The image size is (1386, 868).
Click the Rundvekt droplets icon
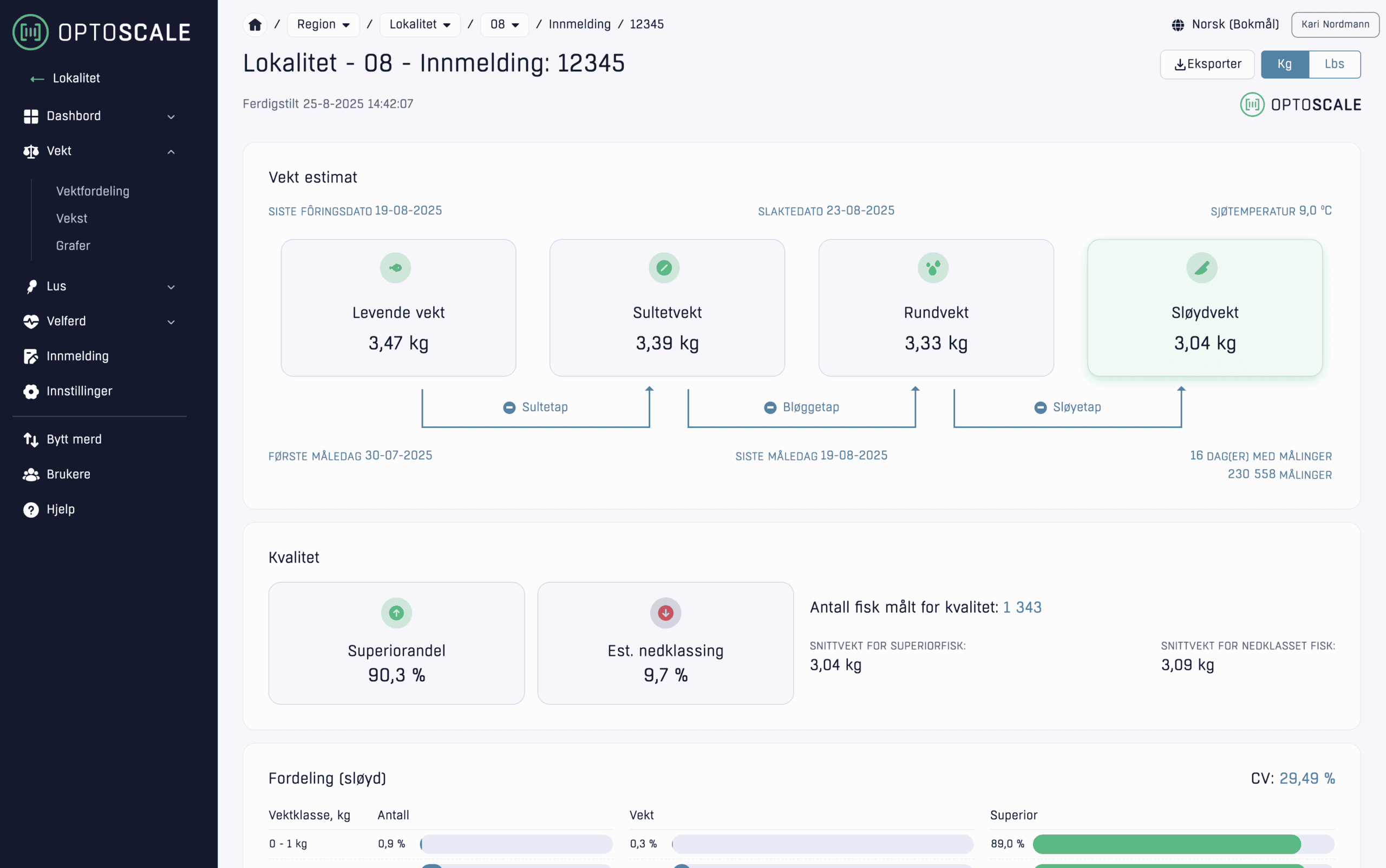pyautogui.click(x=933, y=267)
